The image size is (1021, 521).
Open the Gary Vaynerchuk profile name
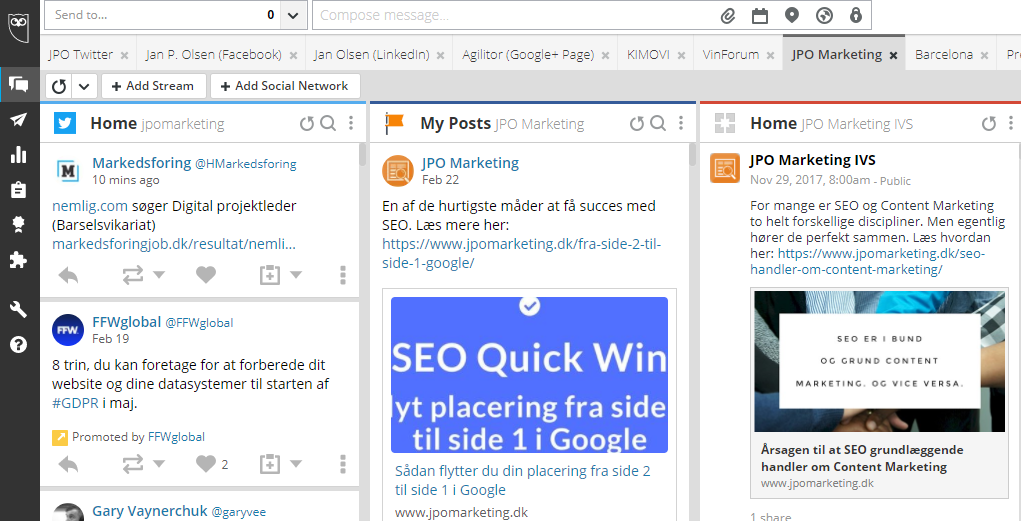[x=150, y=511]
